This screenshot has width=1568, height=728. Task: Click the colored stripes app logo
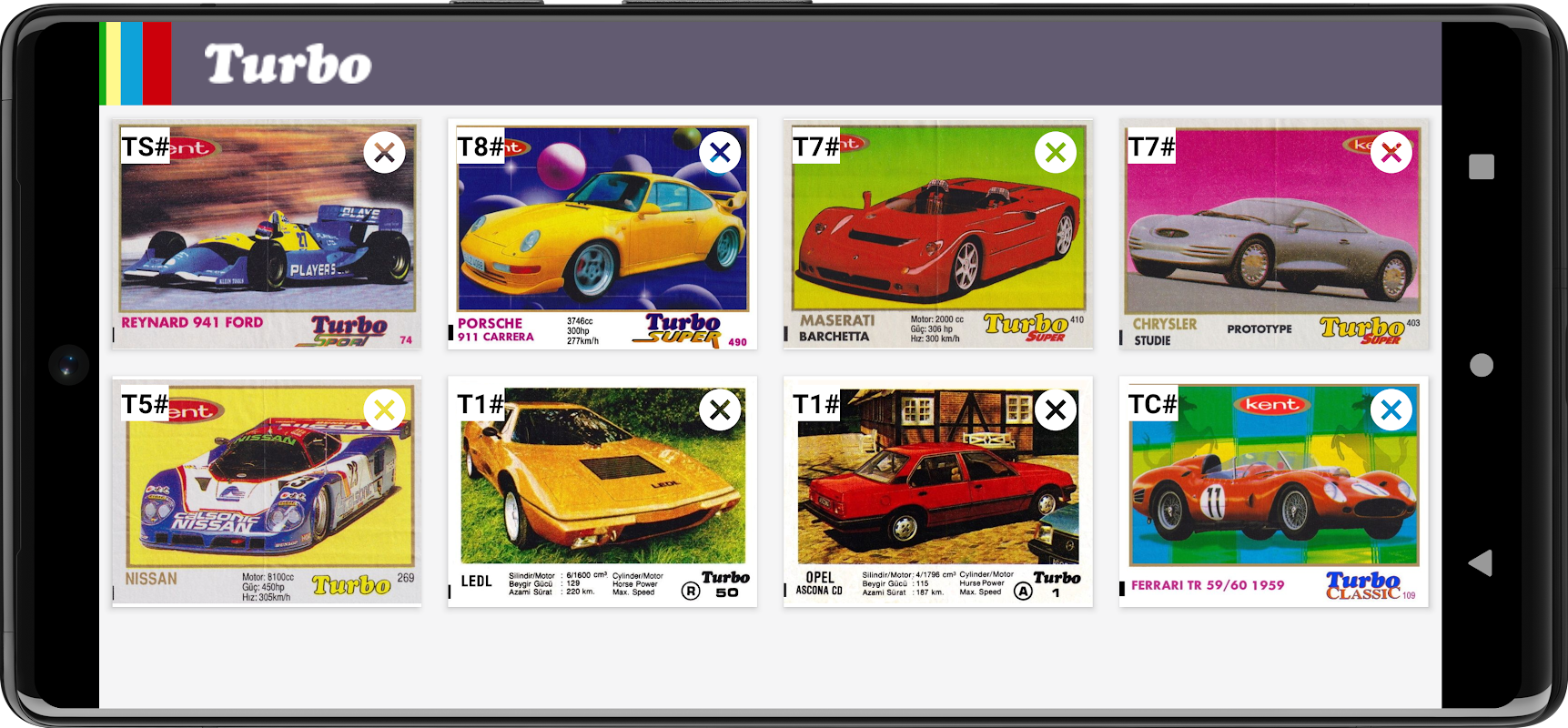(x=136, y=64)
